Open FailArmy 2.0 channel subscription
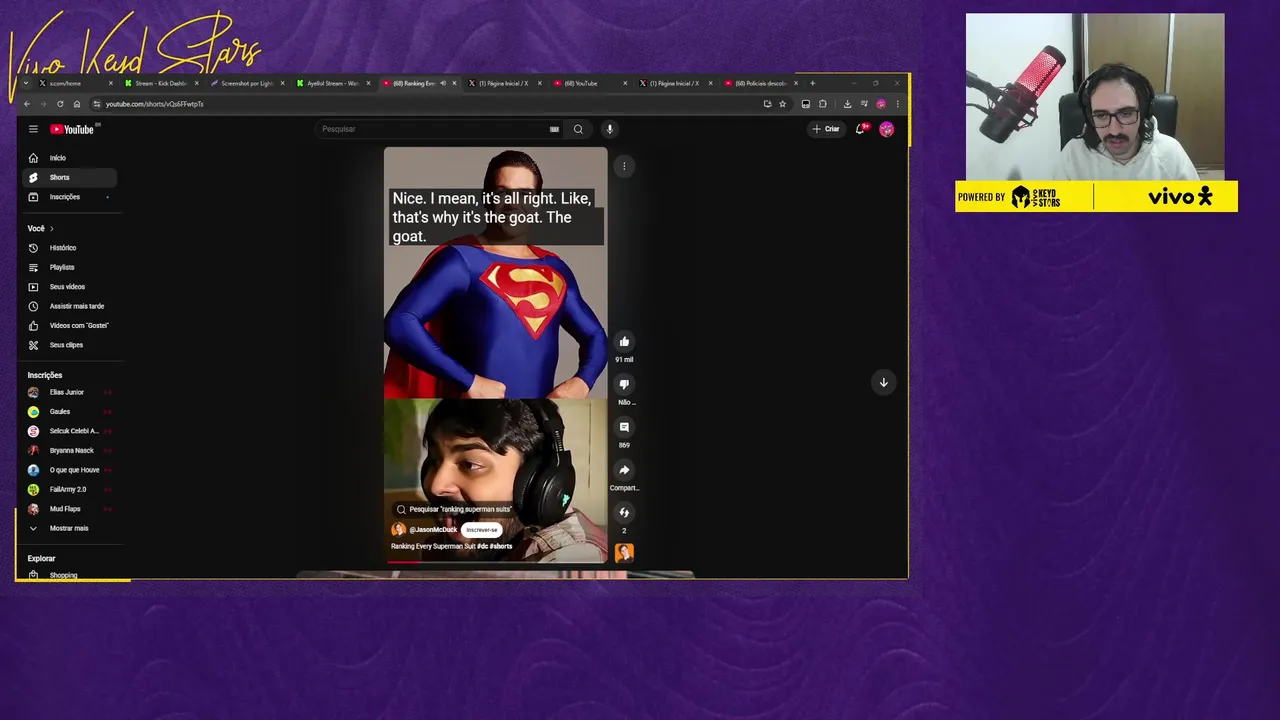This screenshot has width=1280, height=720. tap(69, 489)
